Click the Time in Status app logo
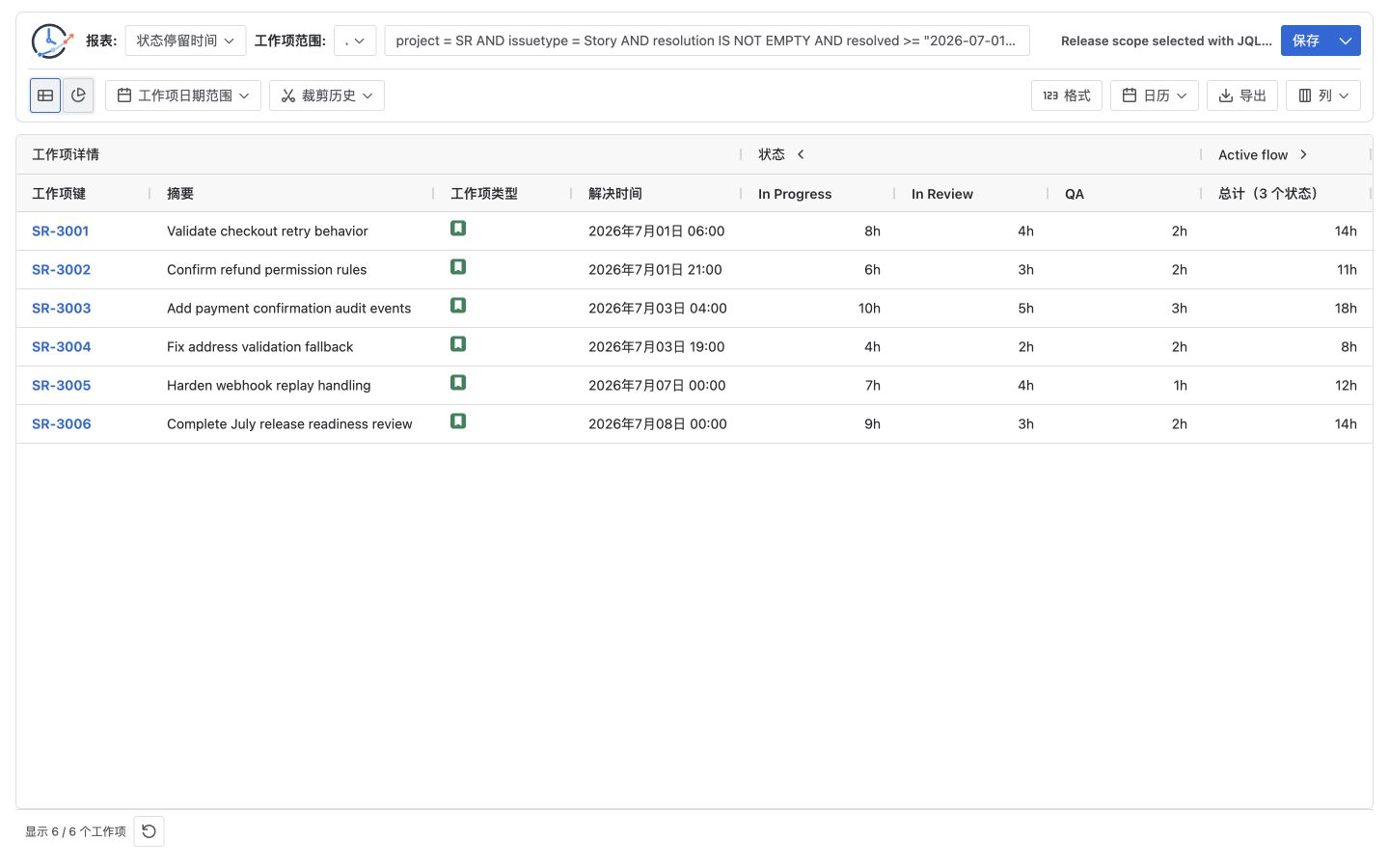The width and height of the screenshot is (1389, 868). coord(51,41)
